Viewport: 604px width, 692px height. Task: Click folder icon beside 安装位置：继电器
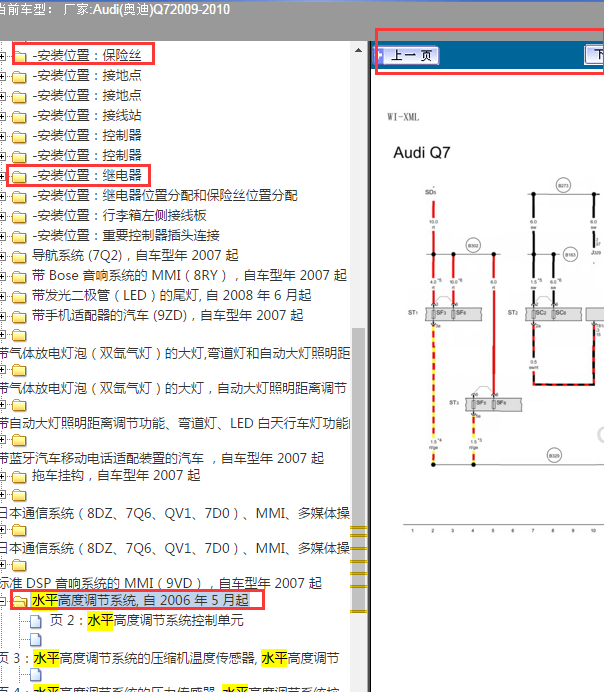click(x=19, y=177)
